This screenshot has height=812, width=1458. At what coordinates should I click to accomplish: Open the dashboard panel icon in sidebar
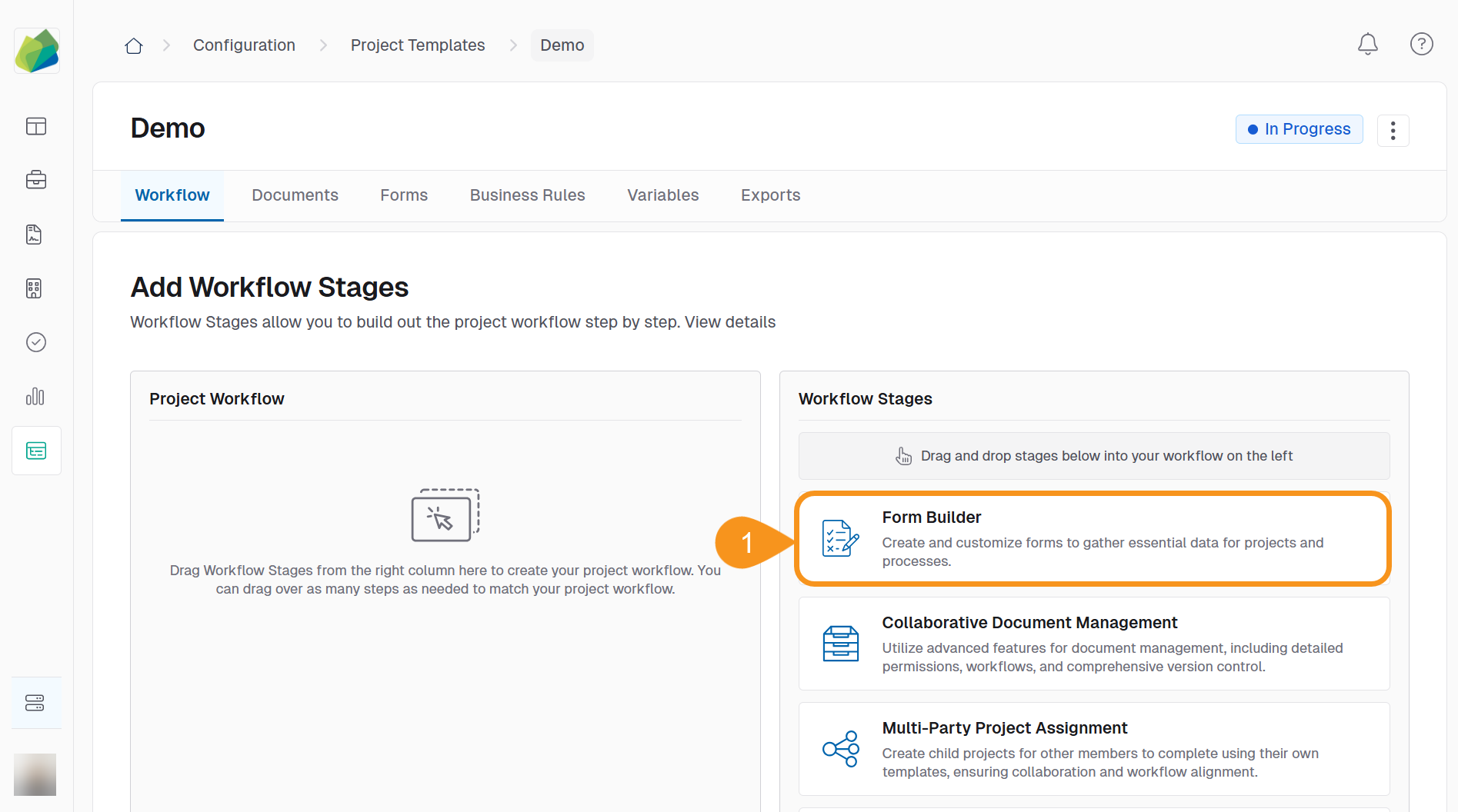tap(36, 126)
